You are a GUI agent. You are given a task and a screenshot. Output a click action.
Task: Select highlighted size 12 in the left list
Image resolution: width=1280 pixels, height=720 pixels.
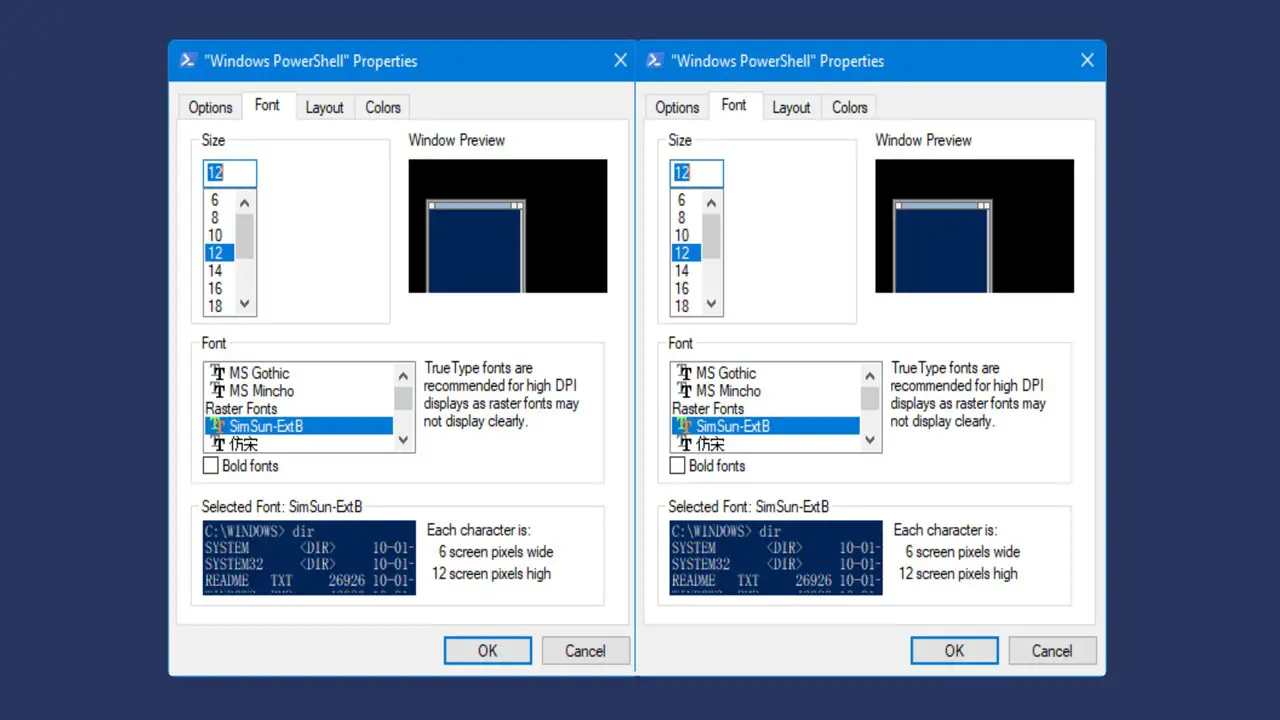pyautogui.click(x=219, y=253)
